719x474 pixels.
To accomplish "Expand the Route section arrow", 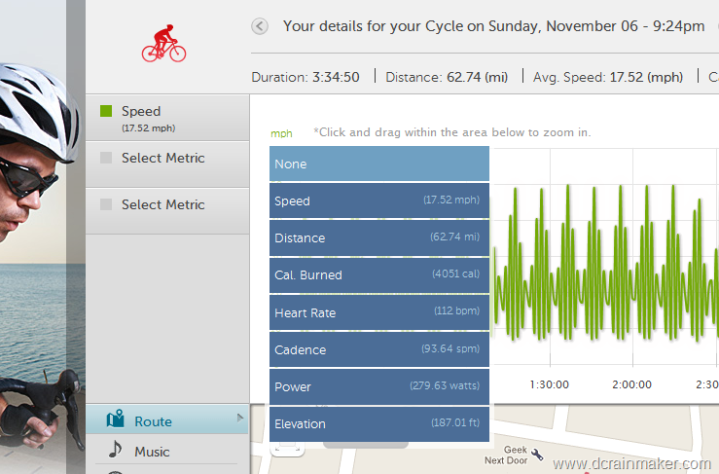I will [240, 418].
